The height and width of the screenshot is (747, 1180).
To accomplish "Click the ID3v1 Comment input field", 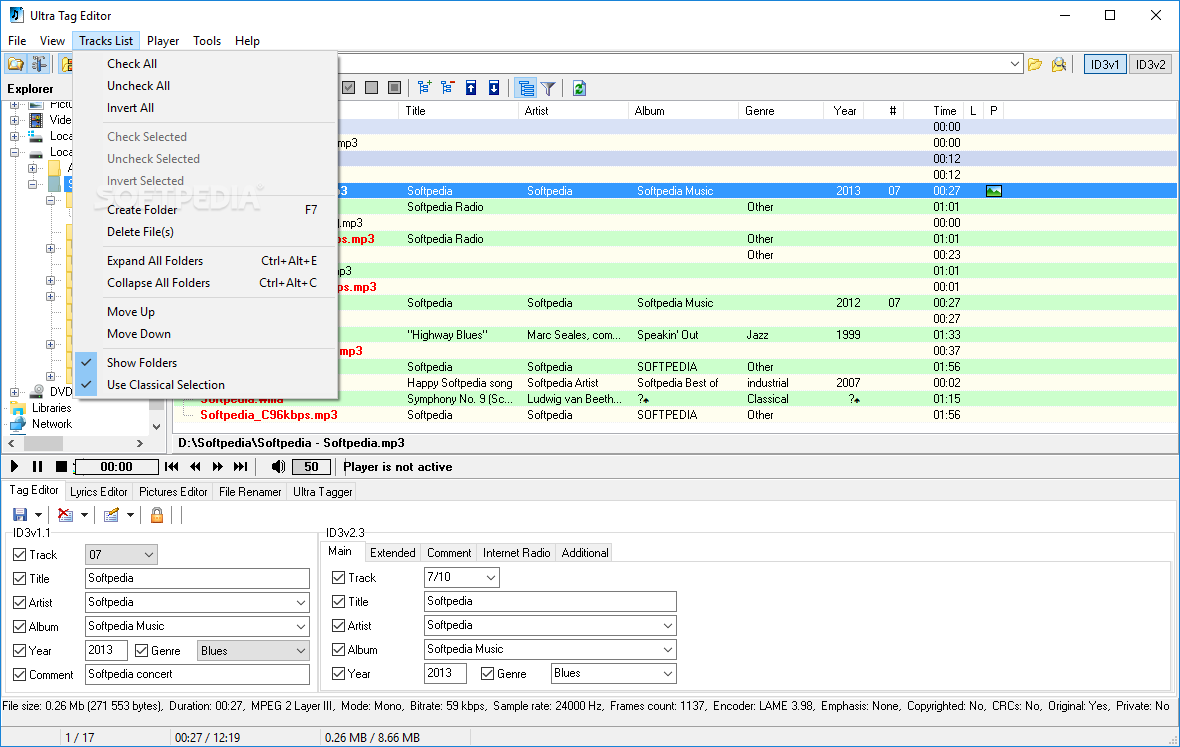I will (x=197, y=675).
